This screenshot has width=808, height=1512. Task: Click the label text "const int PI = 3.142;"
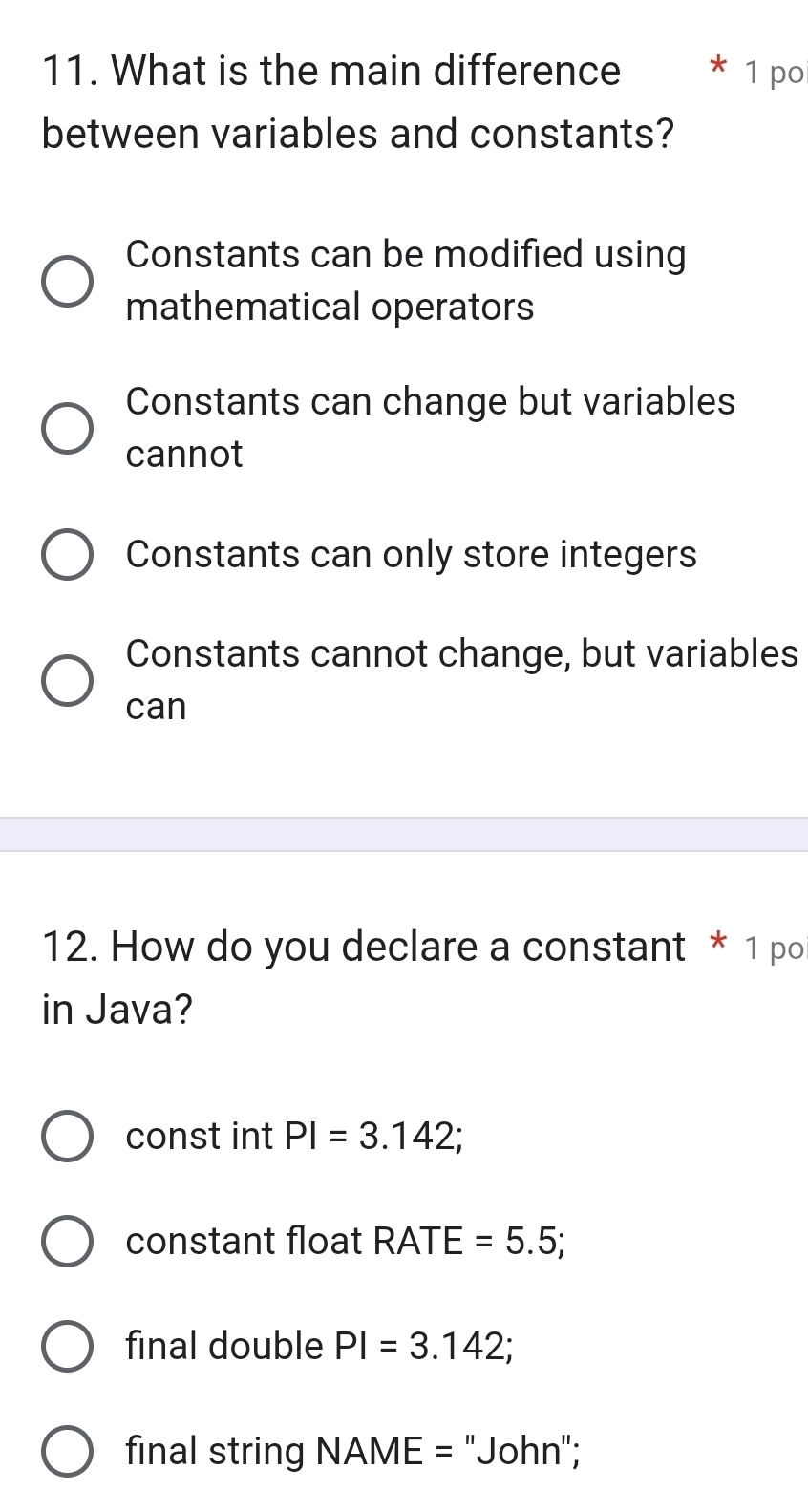pos(294,1136)
